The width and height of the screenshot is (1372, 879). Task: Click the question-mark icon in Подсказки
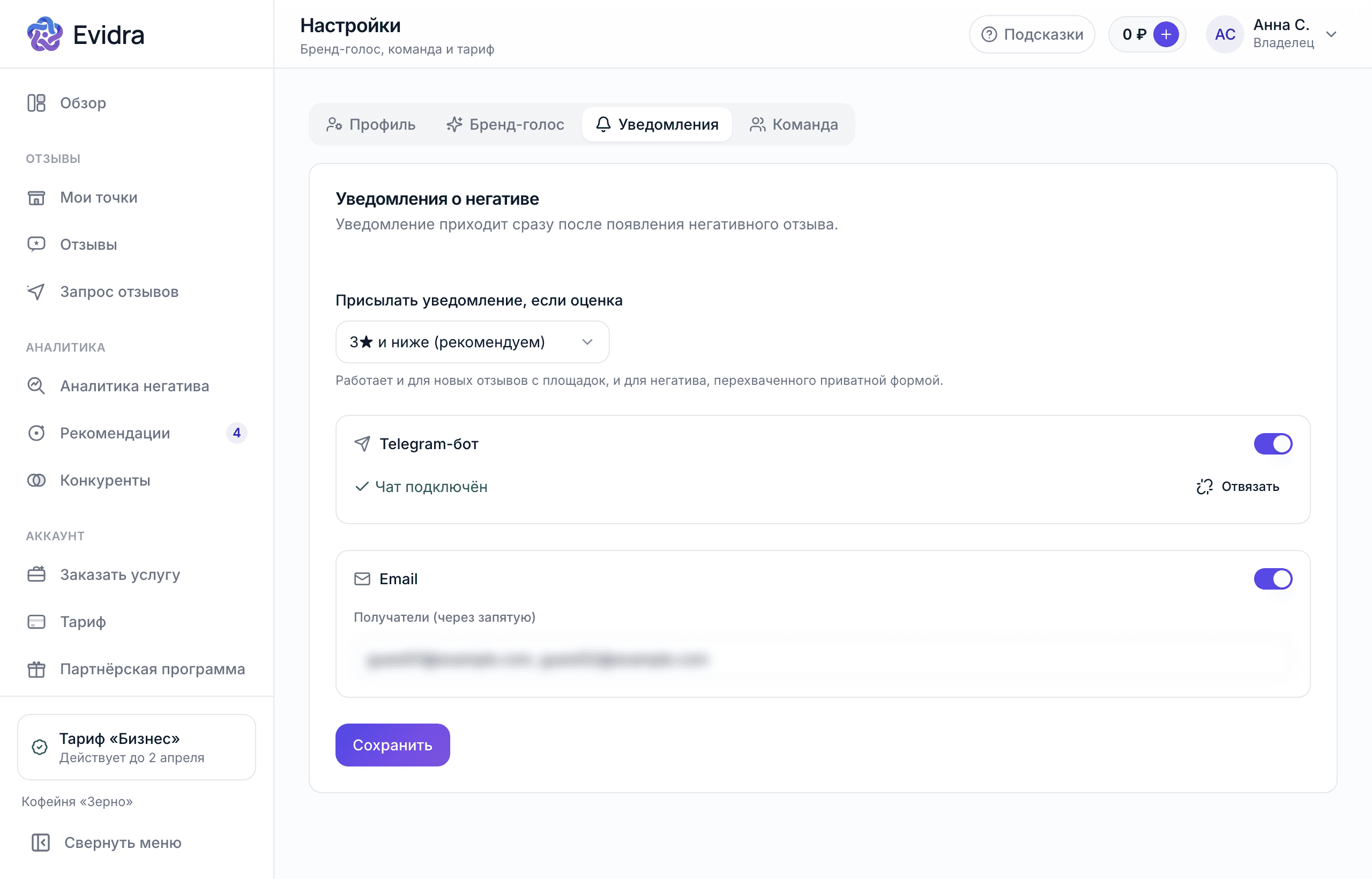coord(989,34)
